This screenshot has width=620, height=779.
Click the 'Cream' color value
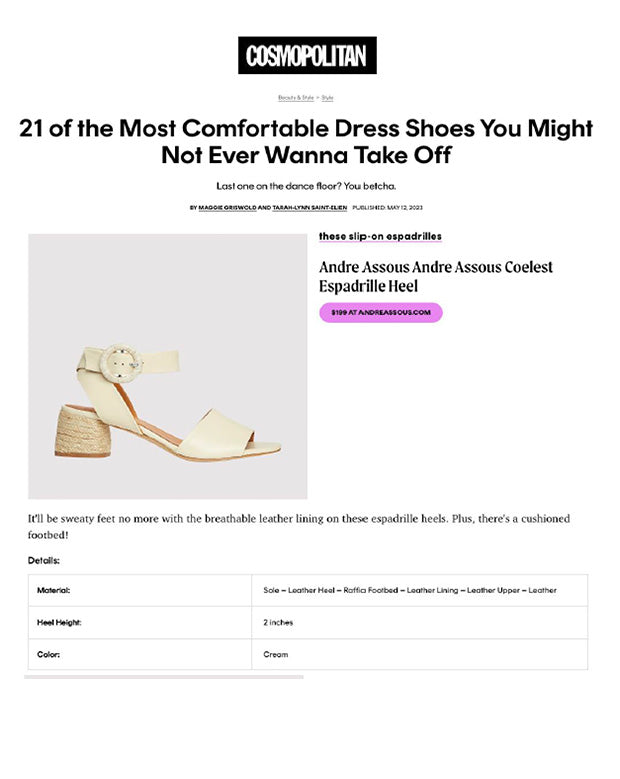pos(276,655)
